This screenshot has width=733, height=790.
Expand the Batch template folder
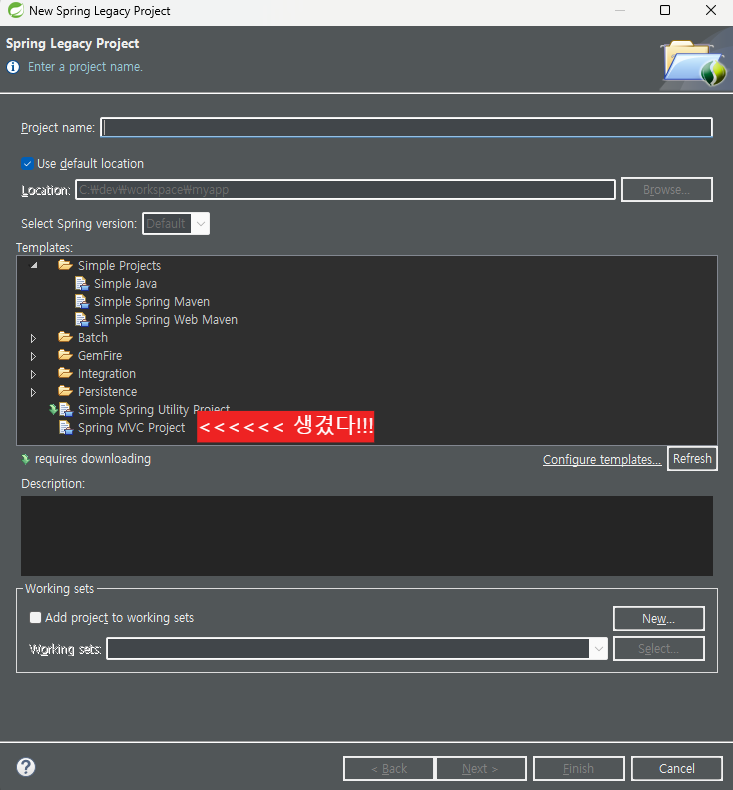[33, 338]
